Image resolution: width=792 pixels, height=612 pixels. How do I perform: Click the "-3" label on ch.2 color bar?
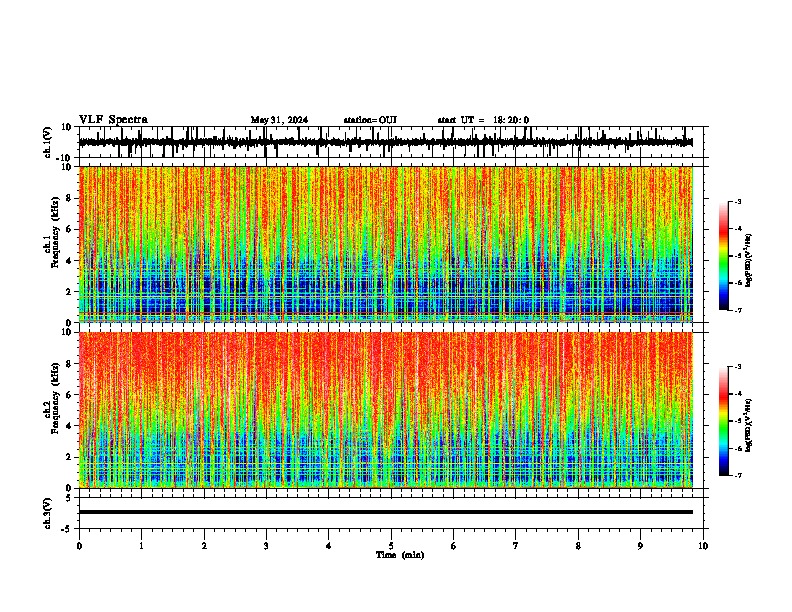tap(737, 367)
